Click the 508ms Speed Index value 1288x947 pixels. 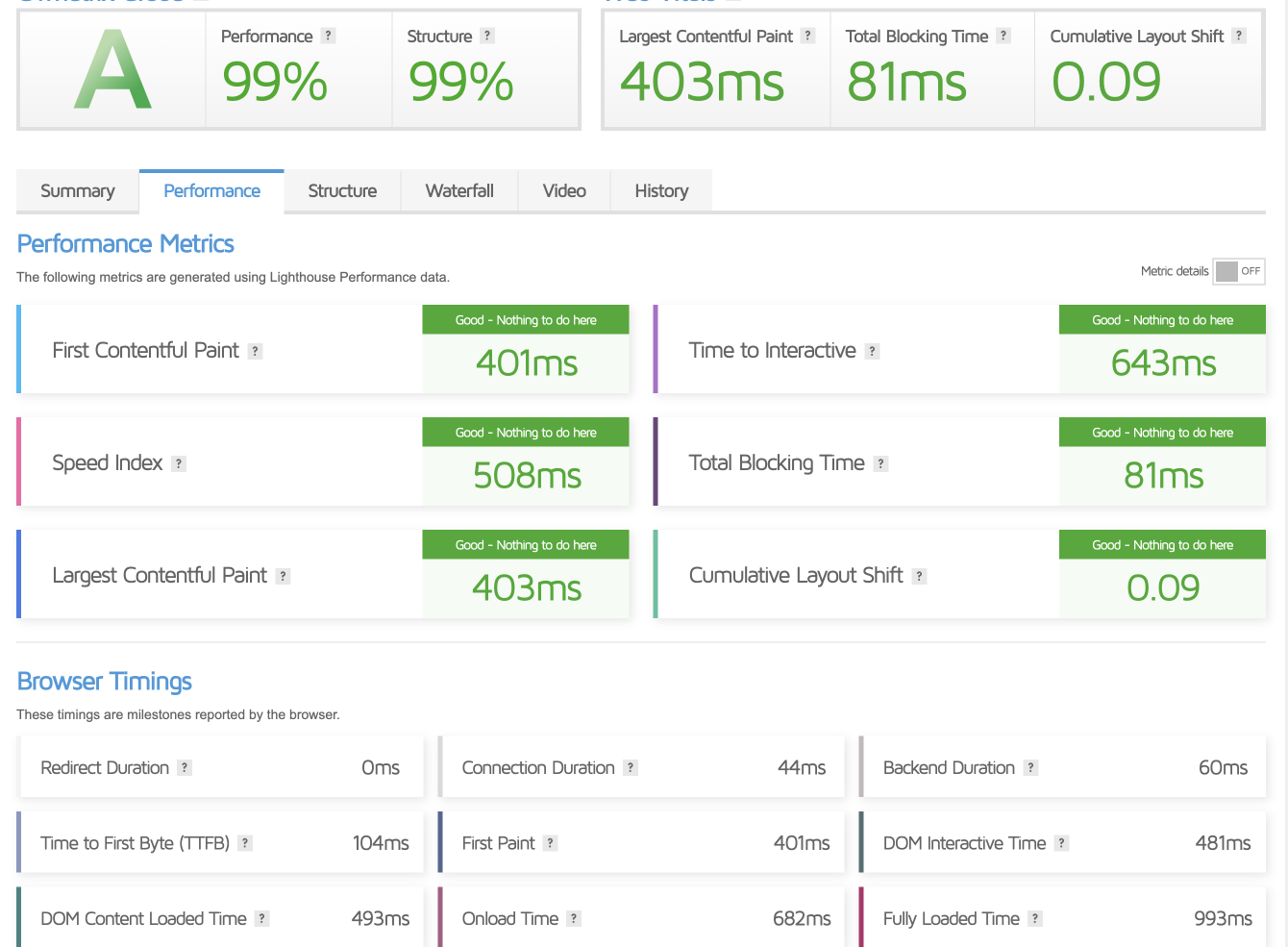point(527,476)
